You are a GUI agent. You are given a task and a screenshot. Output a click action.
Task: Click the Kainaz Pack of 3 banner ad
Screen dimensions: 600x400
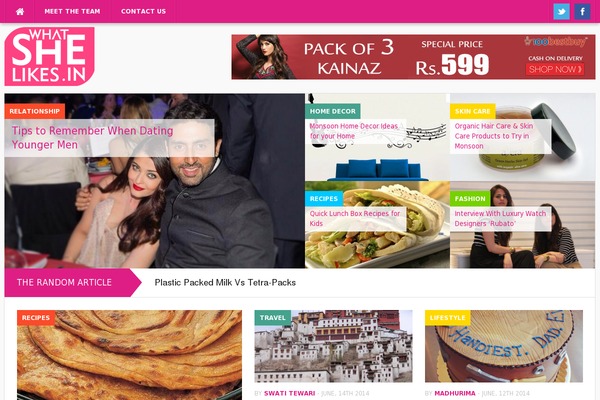[x=413, y=57]
